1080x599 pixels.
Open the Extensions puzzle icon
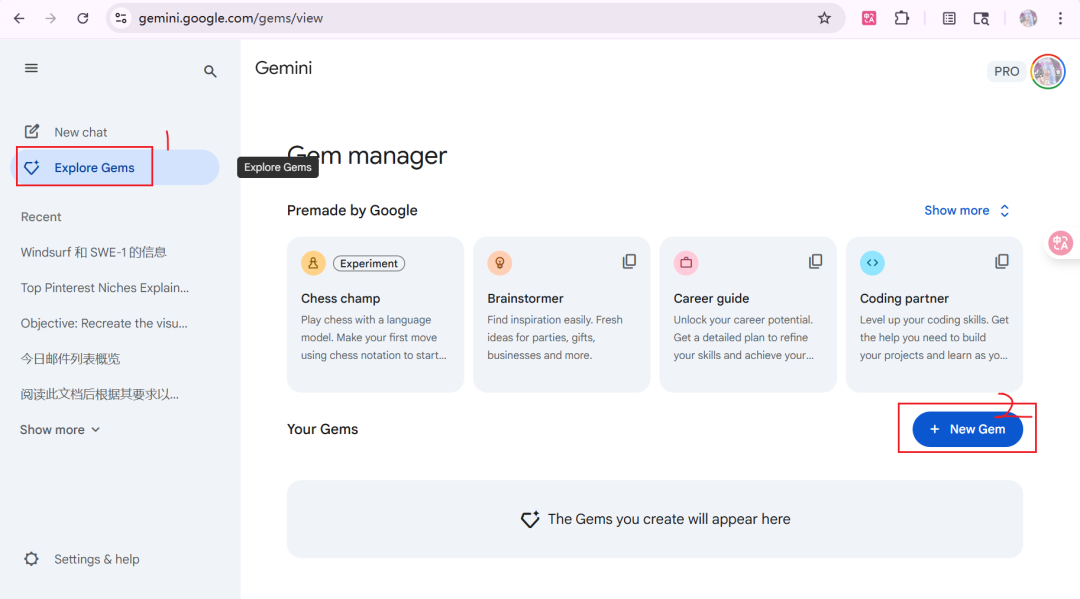tap(902, 19)
